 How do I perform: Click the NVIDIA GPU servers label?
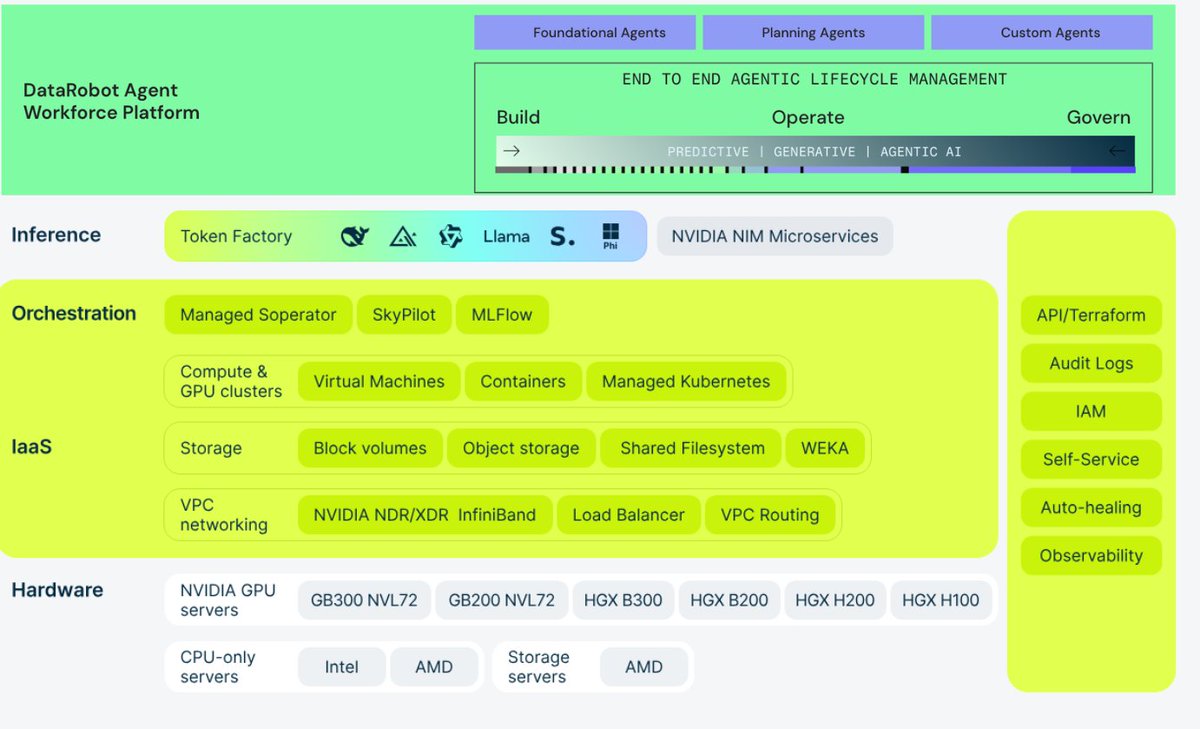[227, 600]
